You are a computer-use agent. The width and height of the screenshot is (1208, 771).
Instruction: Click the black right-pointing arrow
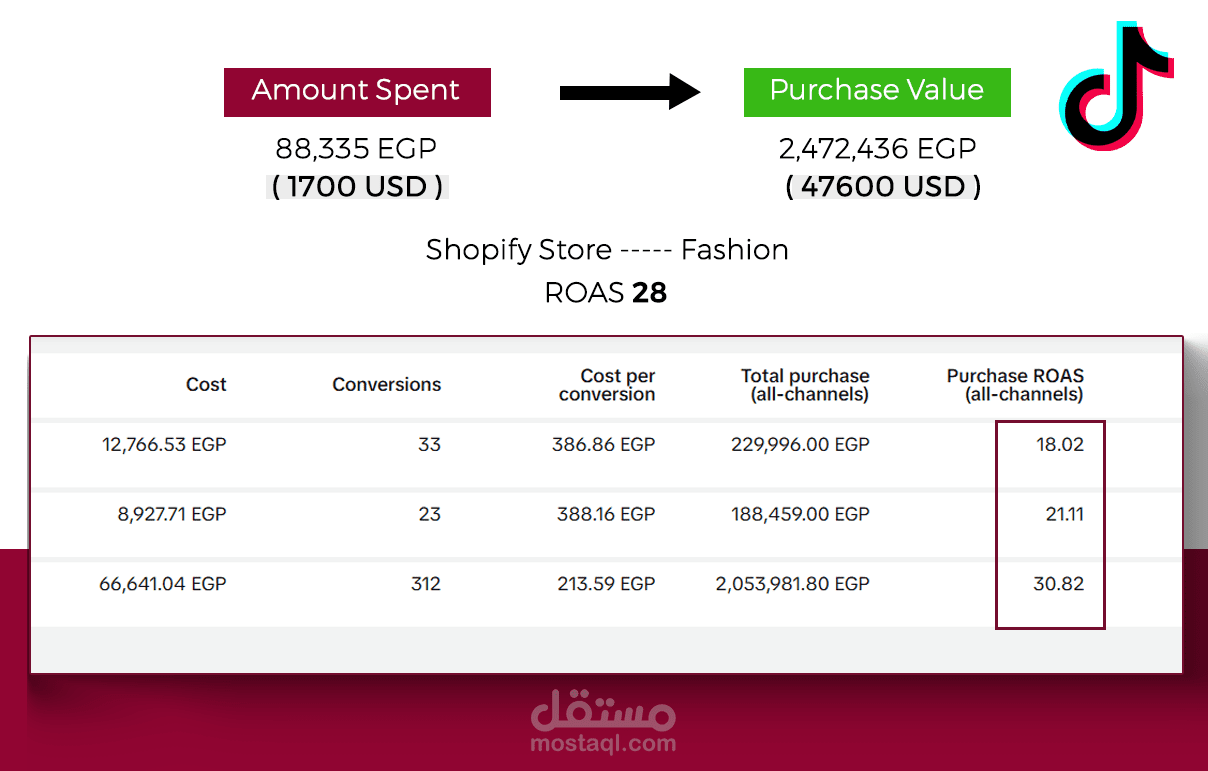pos(629,92)
